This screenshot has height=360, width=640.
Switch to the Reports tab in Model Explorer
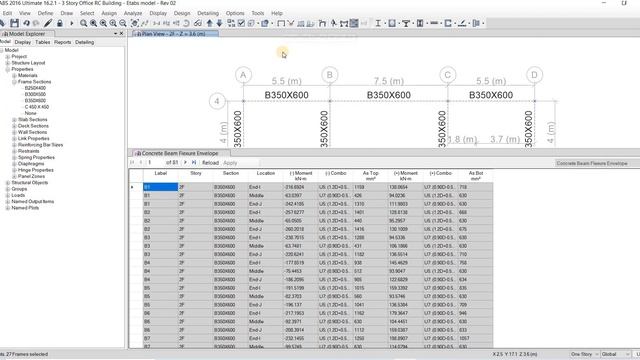point(62,42)
